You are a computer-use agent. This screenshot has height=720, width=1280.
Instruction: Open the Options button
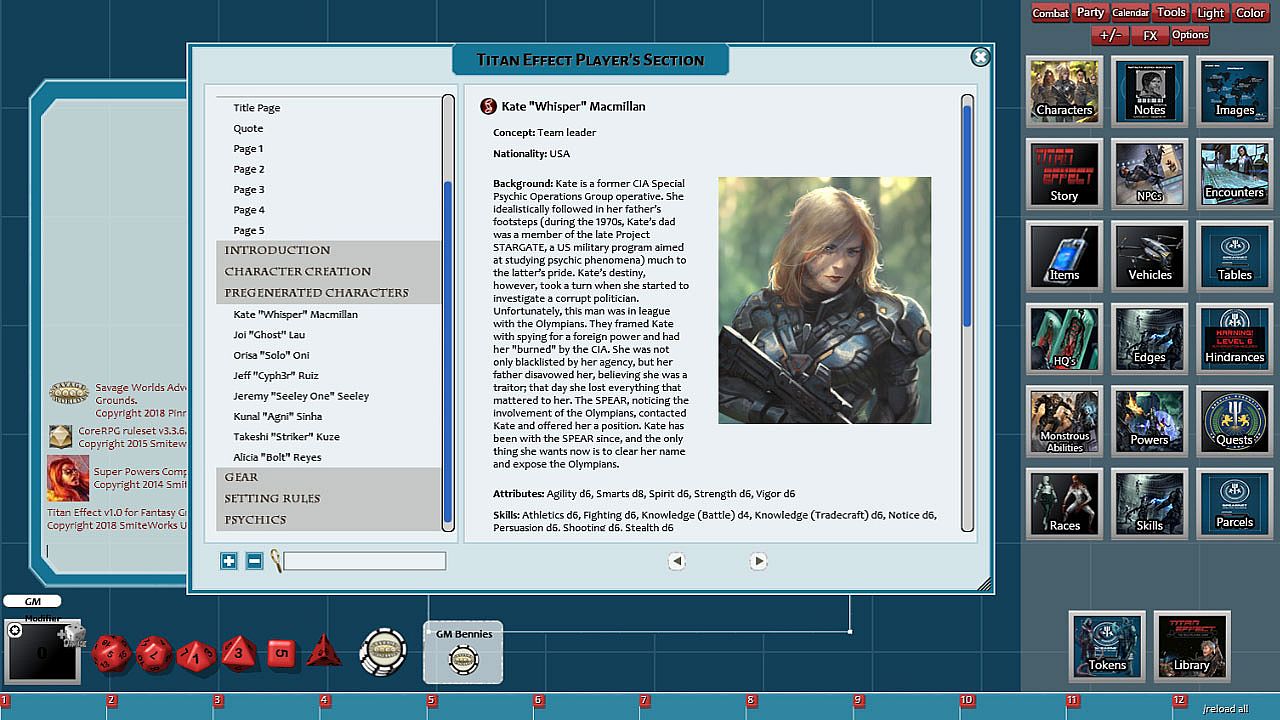point(1190,35)
